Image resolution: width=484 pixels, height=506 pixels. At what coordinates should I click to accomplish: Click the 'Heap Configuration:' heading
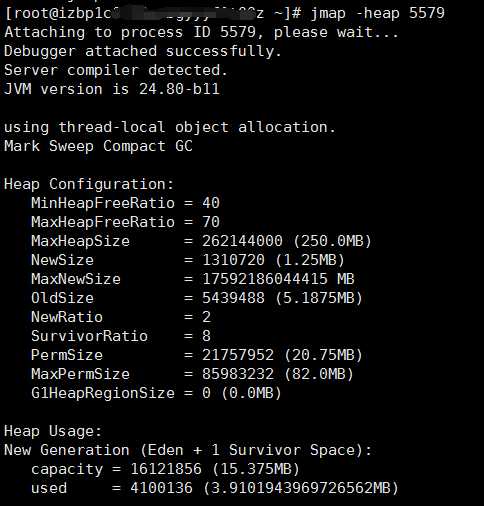point(89,184)
